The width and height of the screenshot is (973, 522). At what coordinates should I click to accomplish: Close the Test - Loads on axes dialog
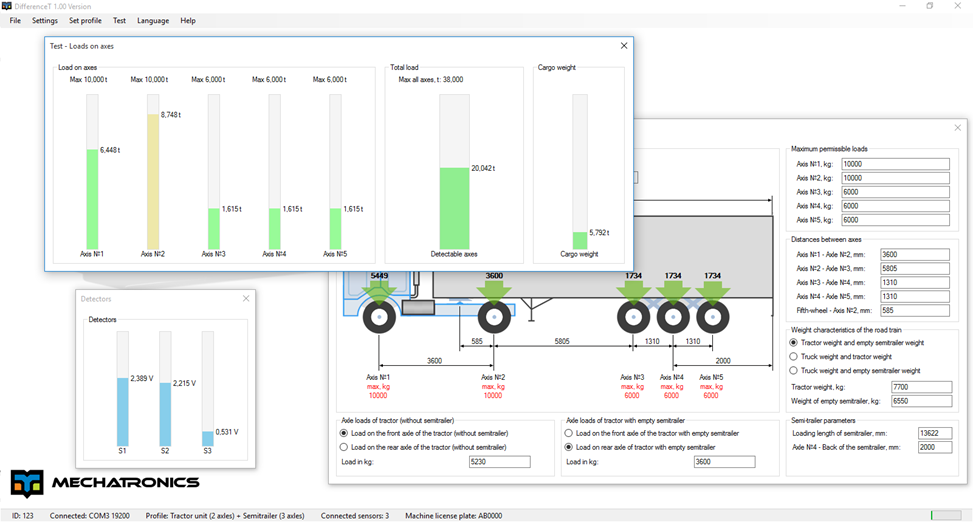click(x=624, y=45)
